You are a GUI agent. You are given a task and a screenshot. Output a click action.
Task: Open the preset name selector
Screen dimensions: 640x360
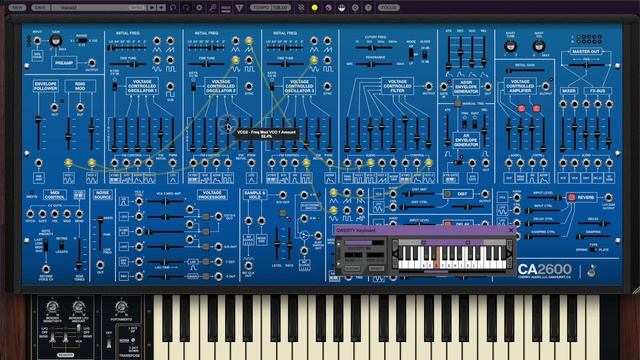click(x=99, y=7)
